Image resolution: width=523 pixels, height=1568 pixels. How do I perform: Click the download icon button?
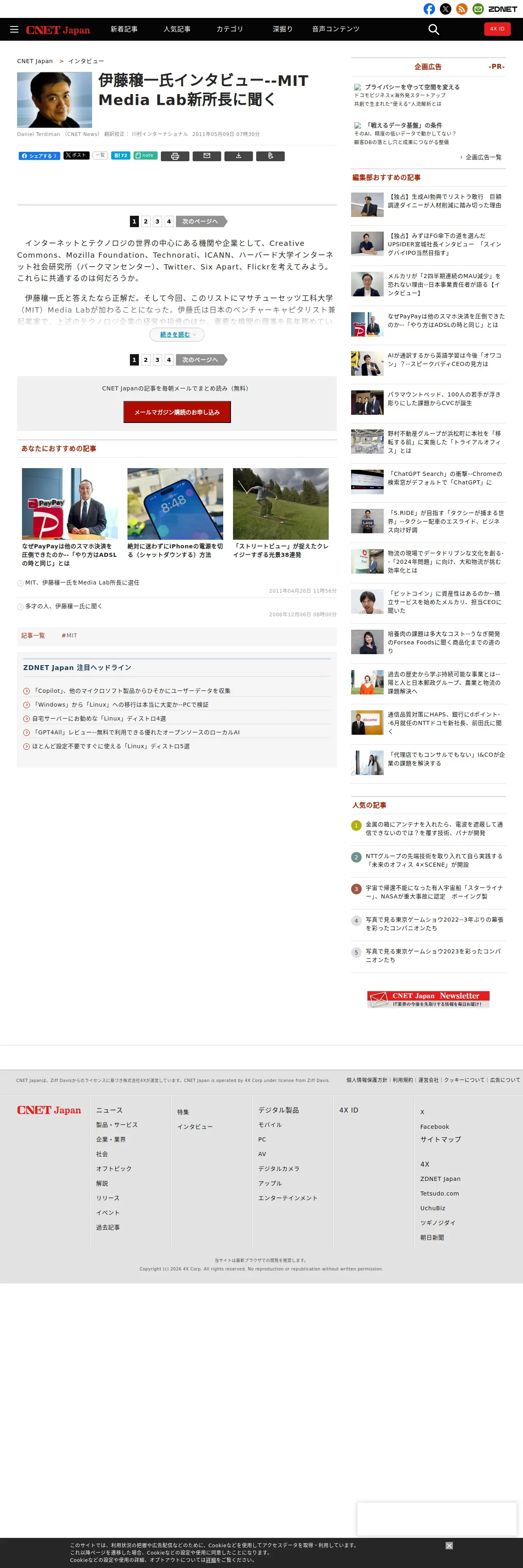239,156
